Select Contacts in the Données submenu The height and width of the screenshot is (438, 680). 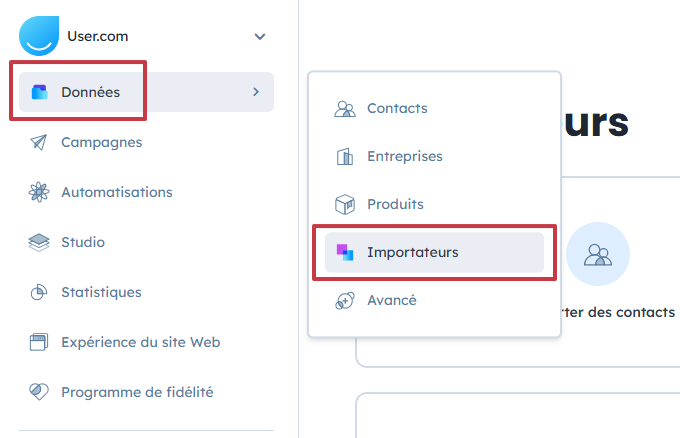click(396, 108)
